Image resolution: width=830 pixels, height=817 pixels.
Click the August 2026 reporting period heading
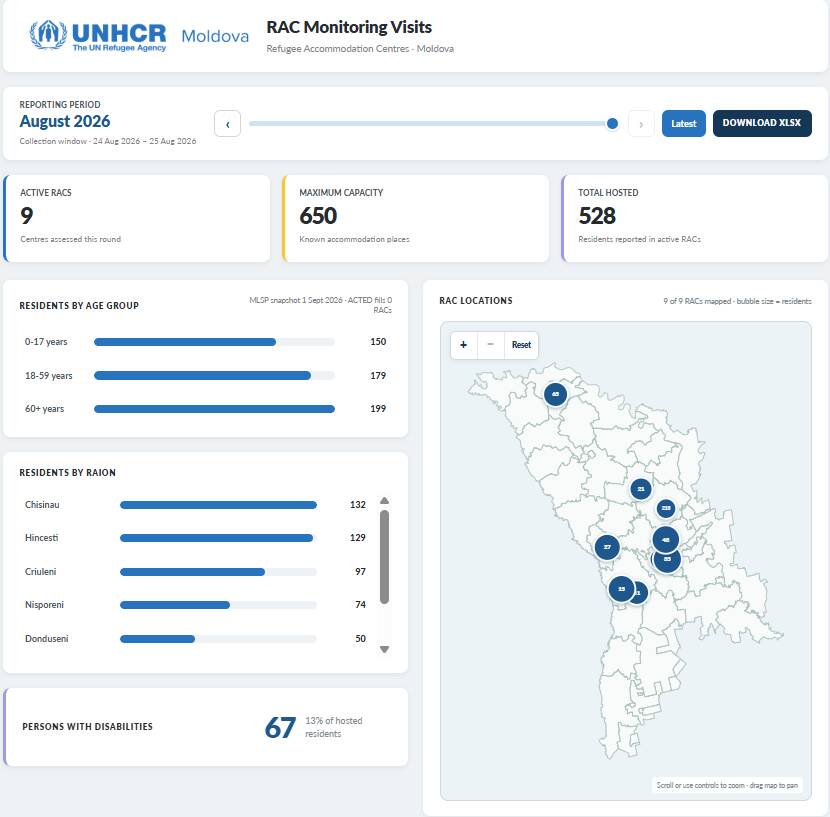click(x=65, y=121)
